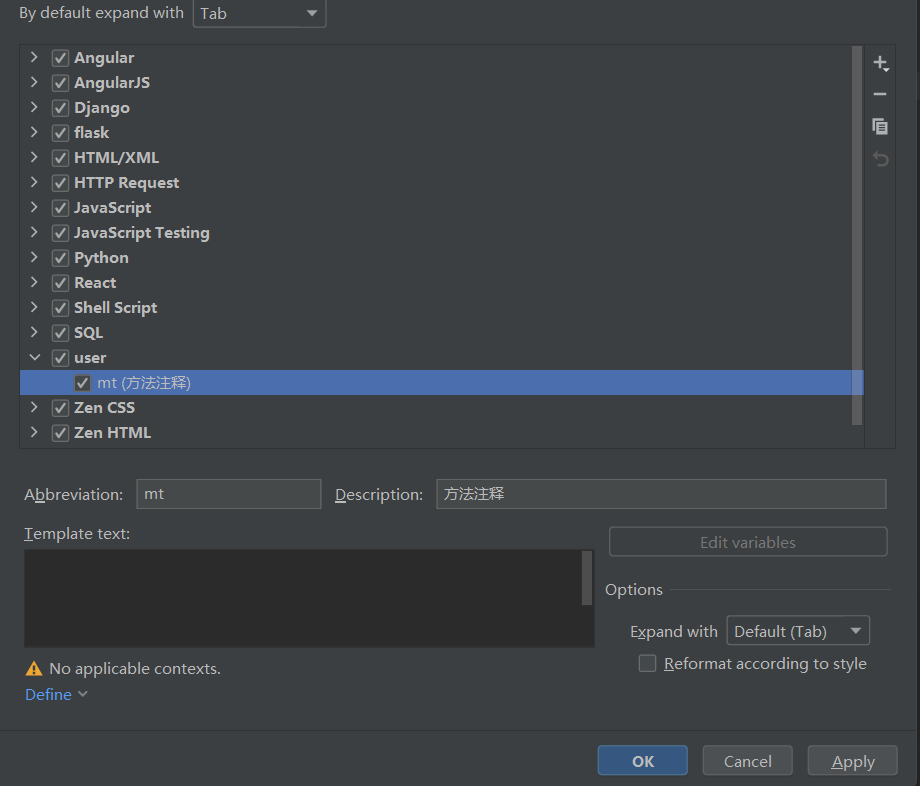The height and width of the screenshot is (786, 920).
Task: Click the Duplicate template icon
Action: point(880,126)
